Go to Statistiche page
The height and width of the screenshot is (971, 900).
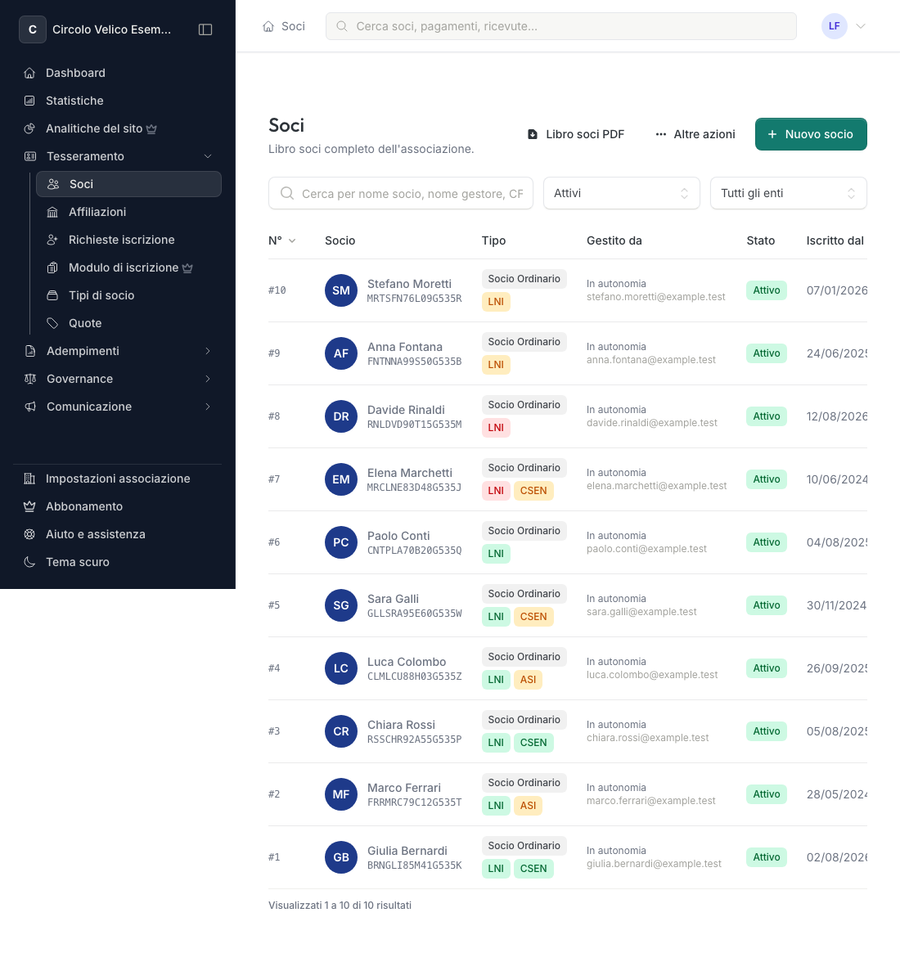tap(118, 101)
